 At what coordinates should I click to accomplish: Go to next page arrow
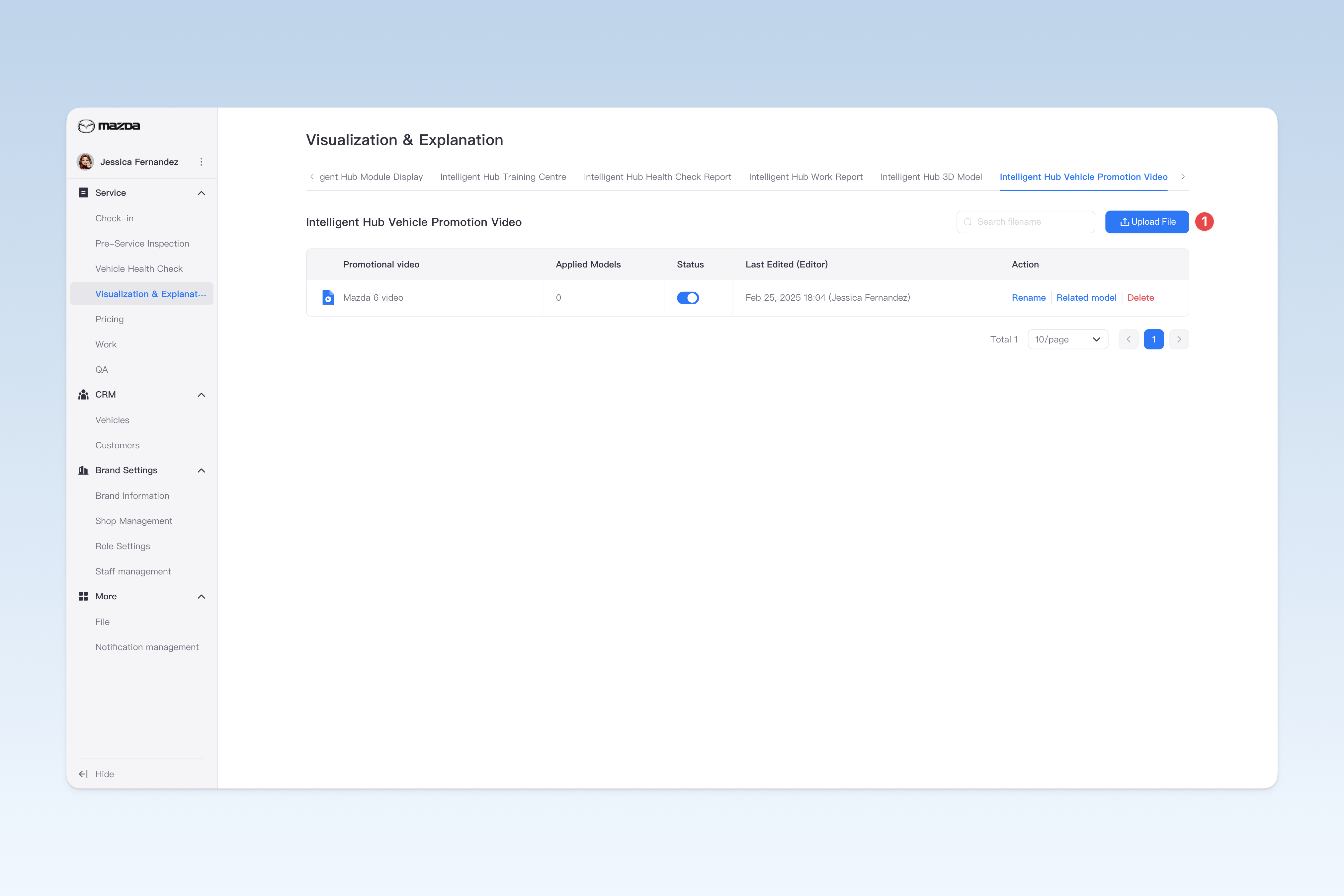click(1179, 339)
